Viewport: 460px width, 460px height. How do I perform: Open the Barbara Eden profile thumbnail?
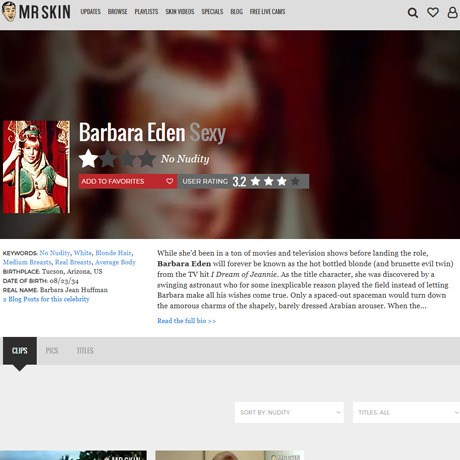point(36,167)
